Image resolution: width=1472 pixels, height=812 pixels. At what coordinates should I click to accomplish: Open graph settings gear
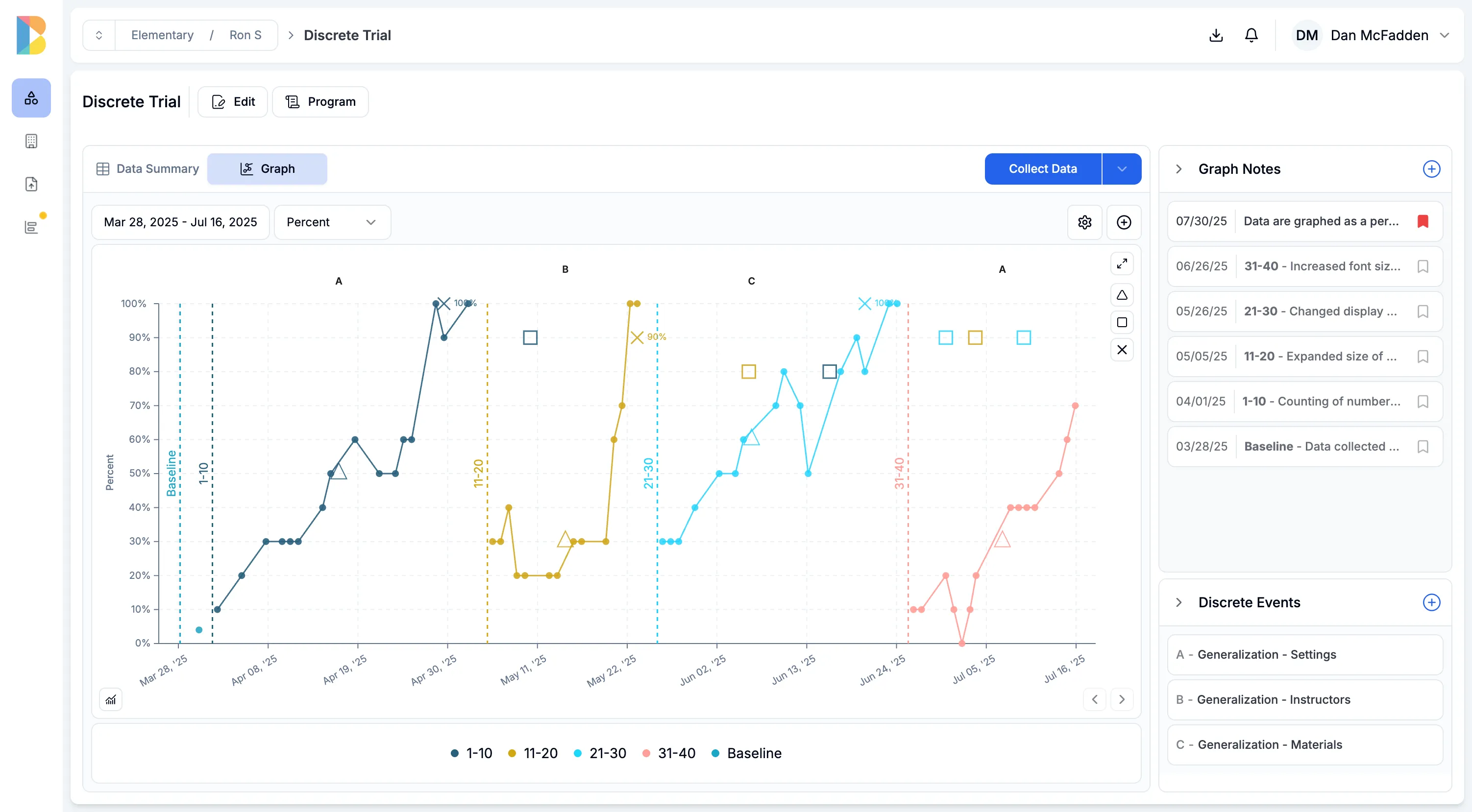point(1084,222)
